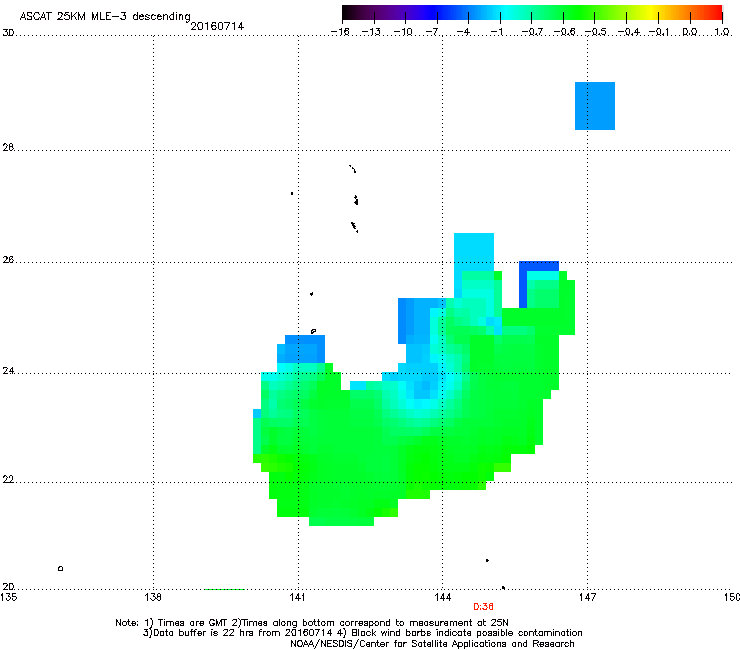740x650 pixels.
Task: Click the small island outline near 136E 20.3N
Action: point(60,568)
